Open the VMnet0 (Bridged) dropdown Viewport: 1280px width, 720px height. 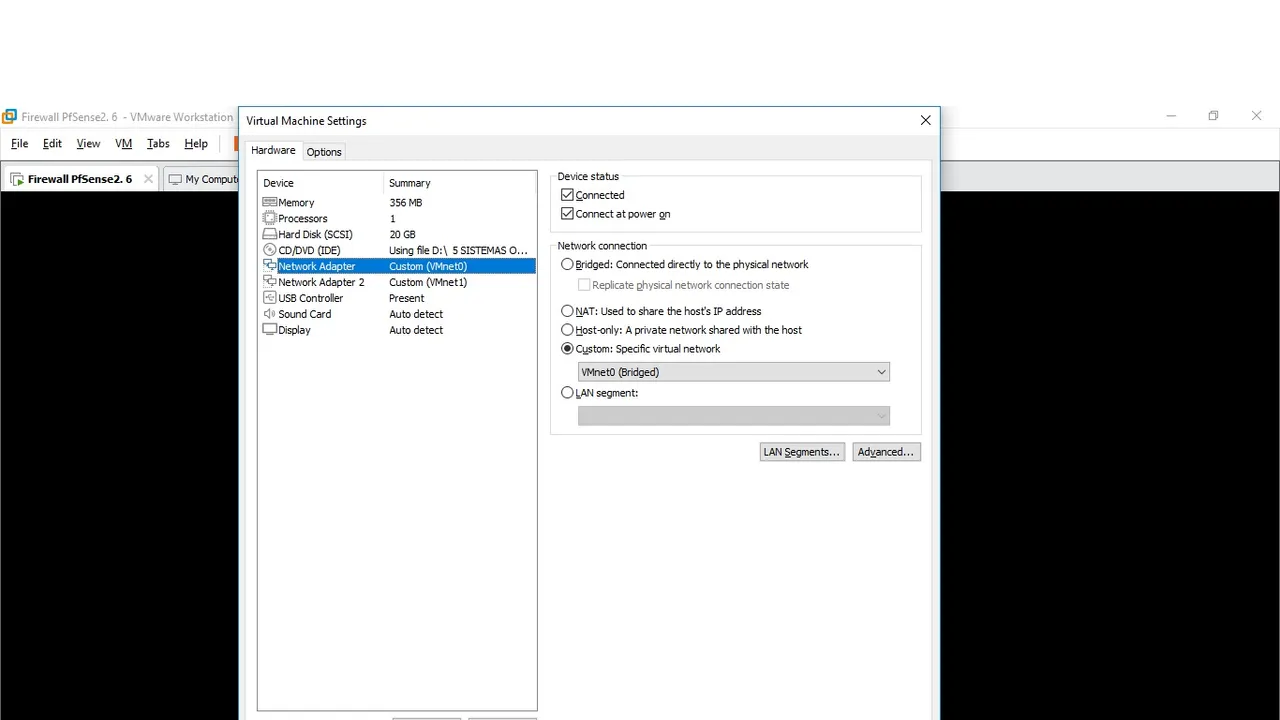(x=733, y=372)
